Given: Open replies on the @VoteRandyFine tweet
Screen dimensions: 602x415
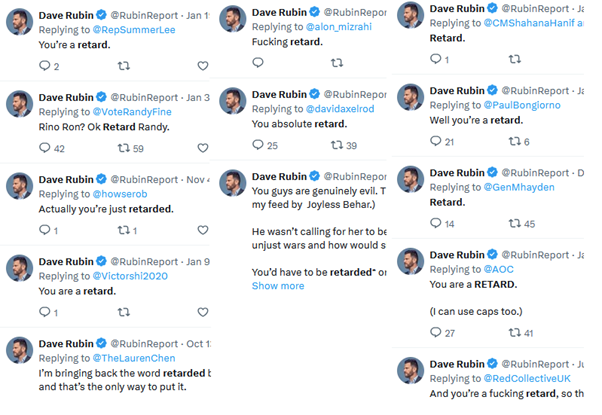Looking at the screenshot, I should pyautogui.click(x=44, y=148).
